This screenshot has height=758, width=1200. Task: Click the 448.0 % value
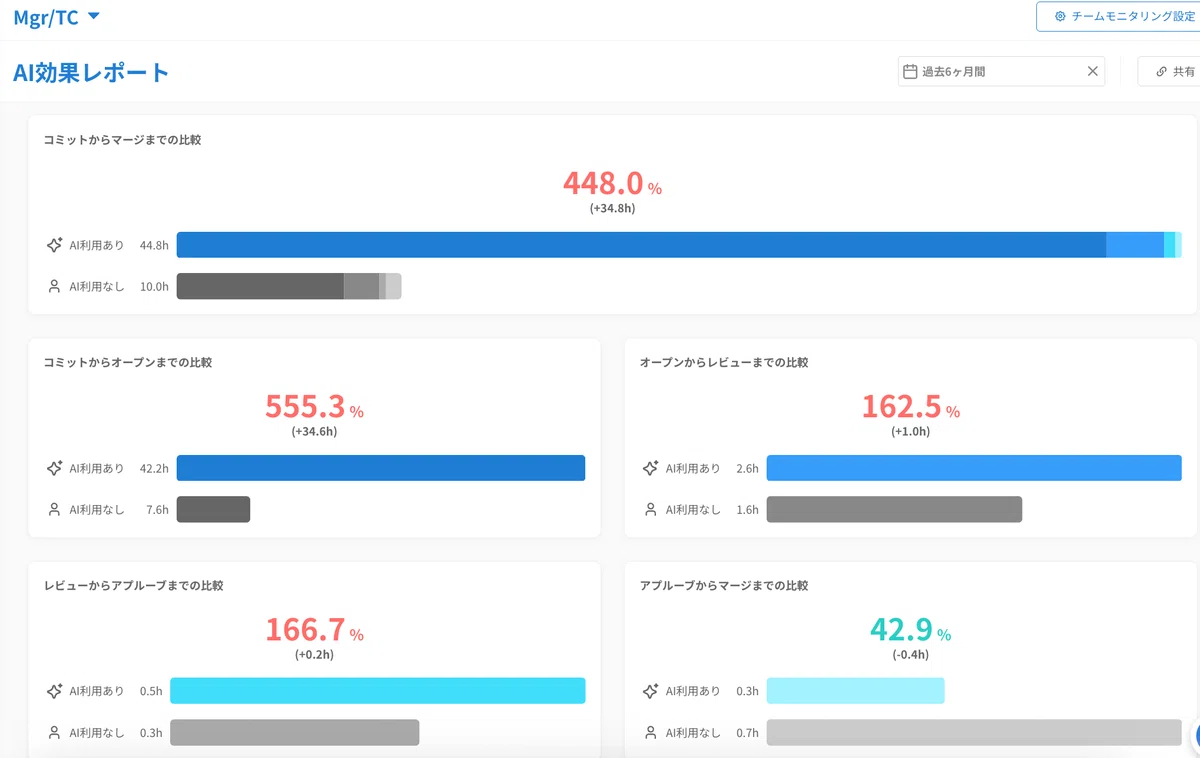tap(612, 184)
